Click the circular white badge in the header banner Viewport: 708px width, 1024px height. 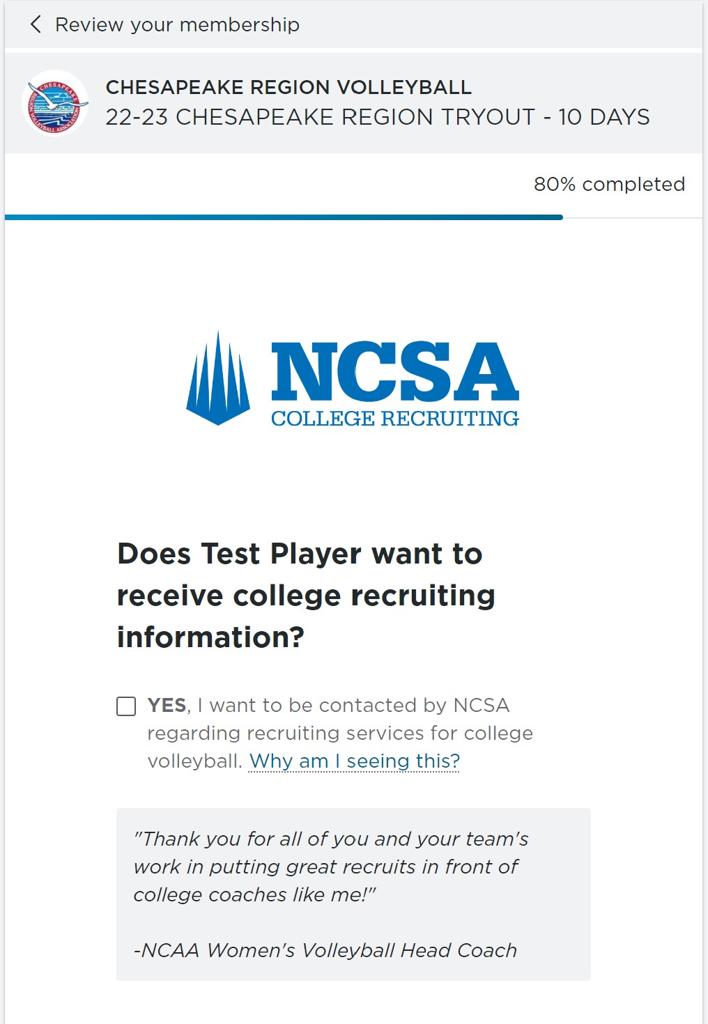(x=55, y=102)
